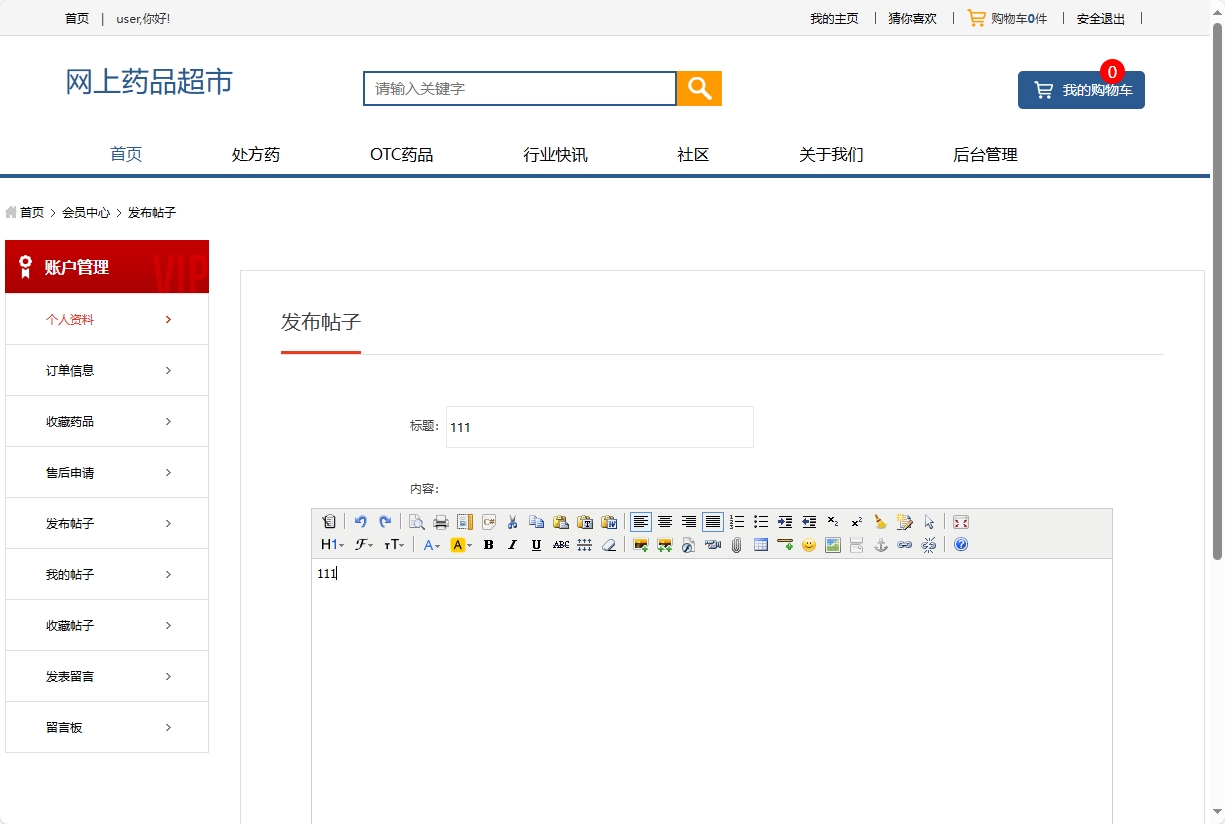
Task: Switch to the OTC药品 tab
Action: (x=401, y=154)
